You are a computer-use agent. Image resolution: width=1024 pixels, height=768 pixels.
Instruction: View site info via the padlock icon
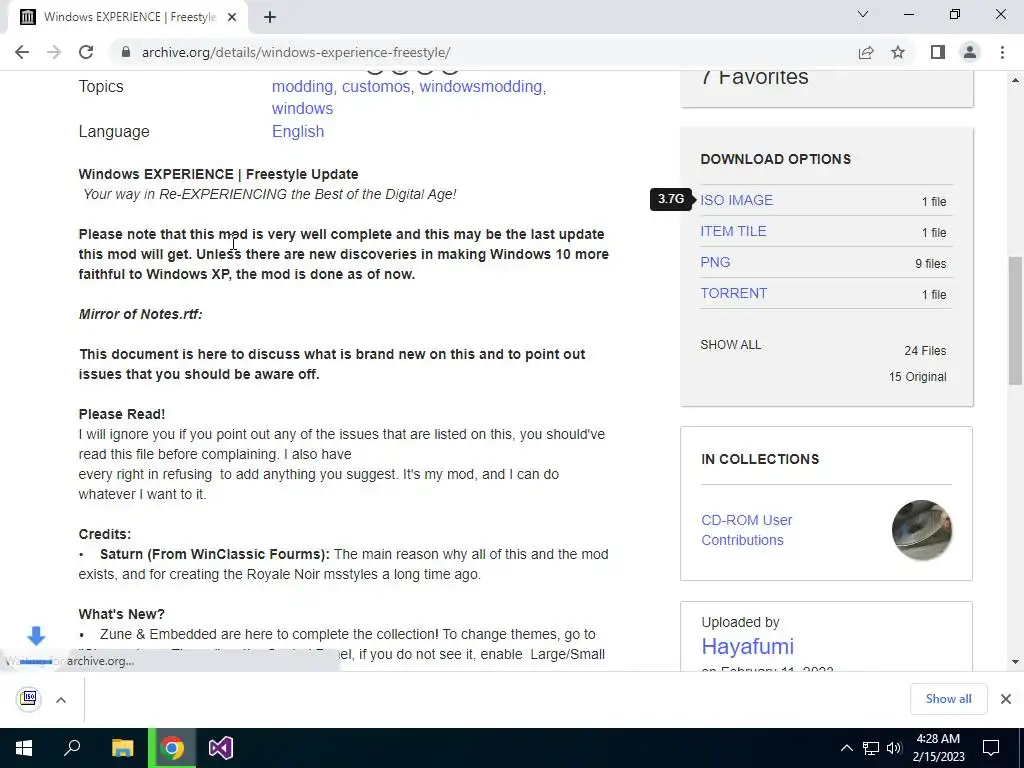coord(126,52)
